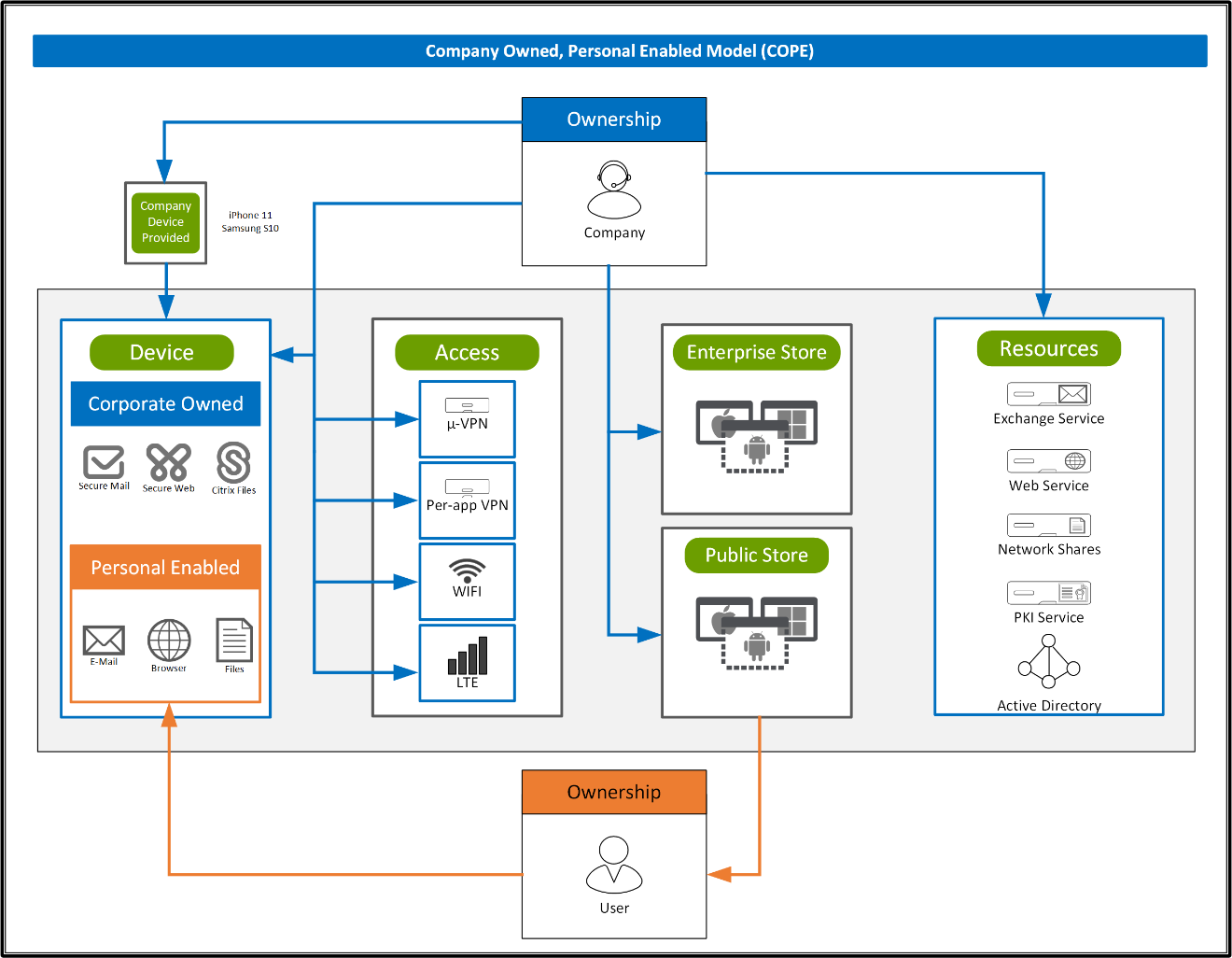Select the "WIFI" text label
Viewport: 1232px width, 958px height.
pos(468,591)
